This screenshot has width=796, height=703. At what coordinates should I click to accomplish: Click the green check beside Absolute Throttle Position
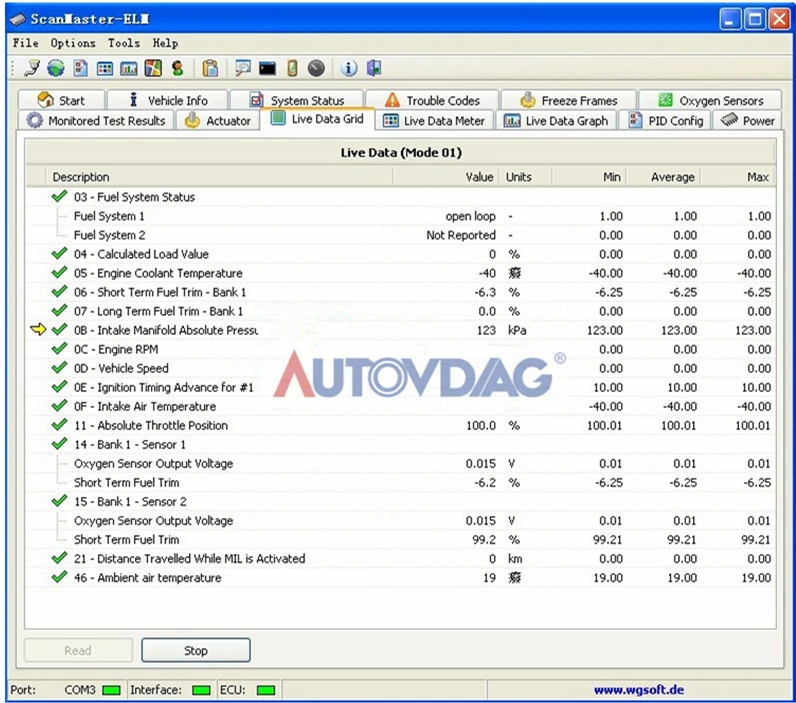[59, 424]
